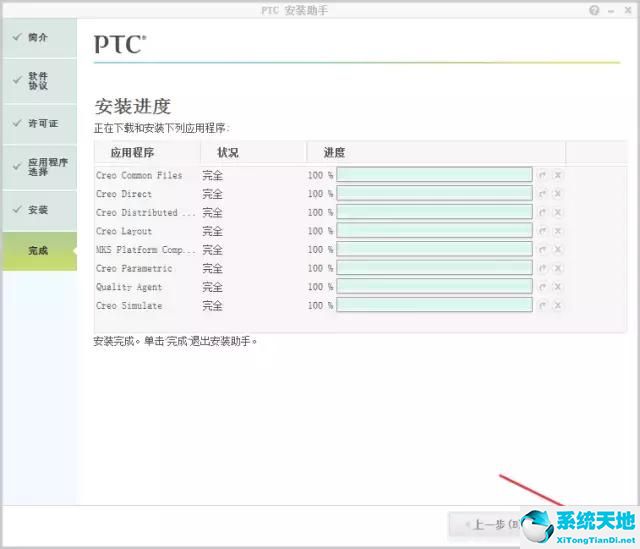Cancel icon for Creo Layout row

(558, 231)
